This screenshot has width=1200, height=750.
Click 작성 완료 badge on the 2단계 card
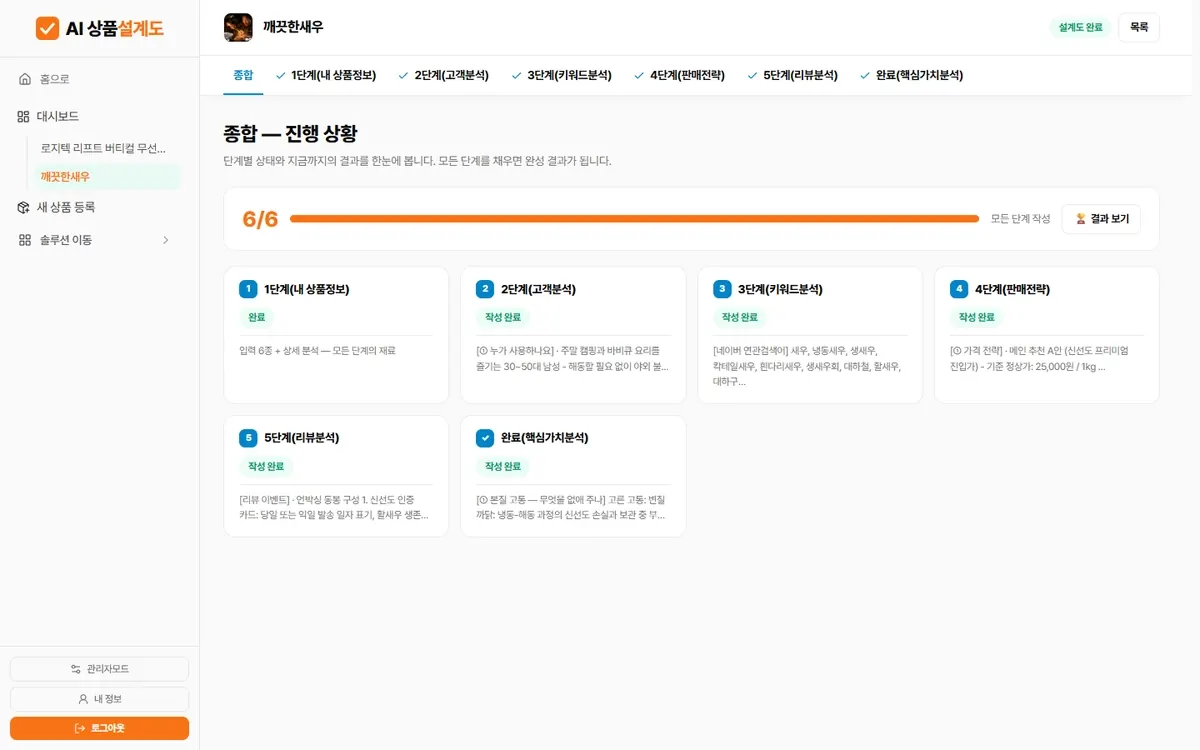point(503,317)
